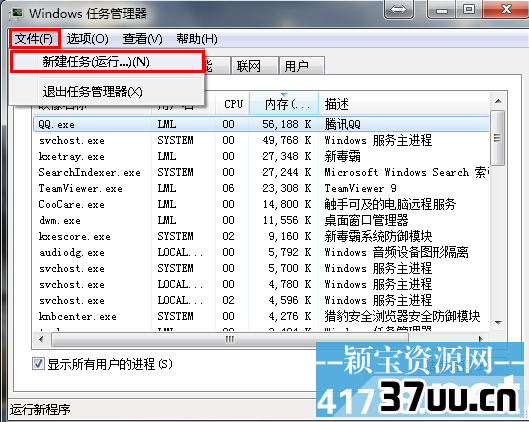Click the 新毒霸系统防御模块 description
Viewport: 529px width, 422px height.
tap(378, 236)
